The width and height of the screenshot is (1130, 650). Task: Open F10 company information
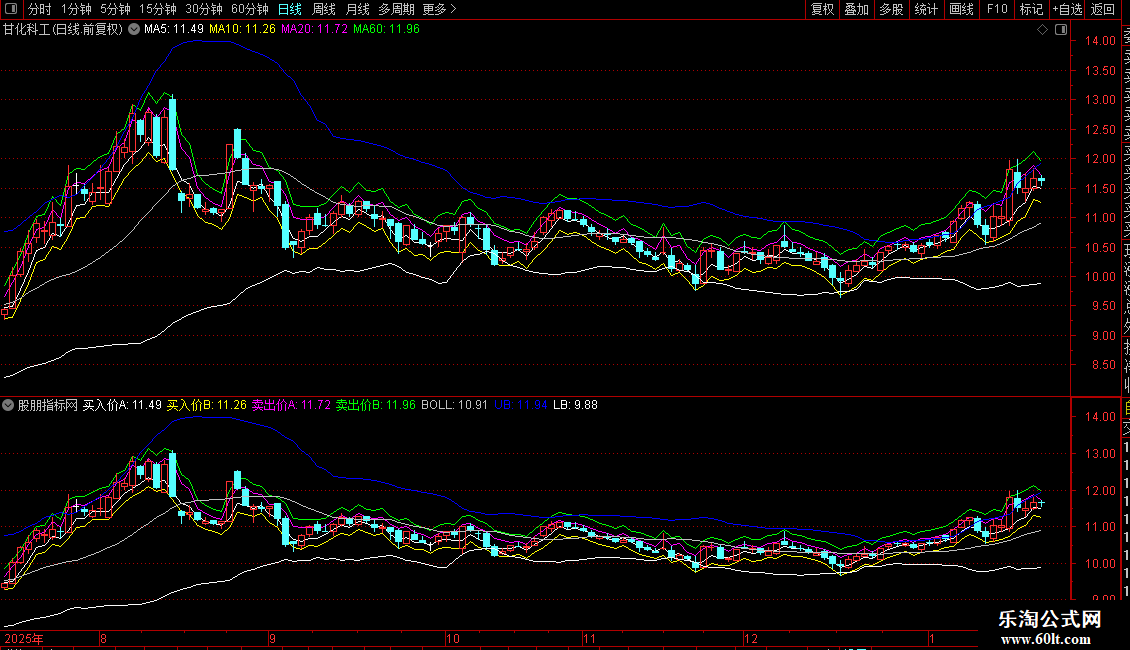click(997, 9)
